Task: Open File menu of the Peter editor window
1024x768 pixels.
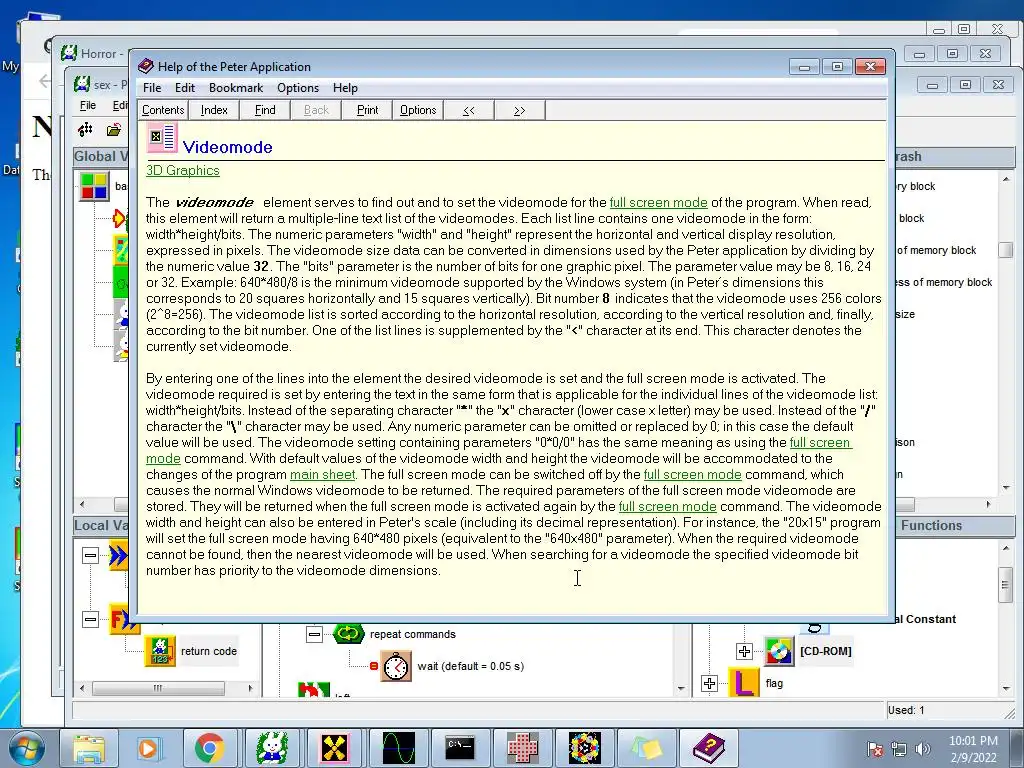Action: coord(88,105)
